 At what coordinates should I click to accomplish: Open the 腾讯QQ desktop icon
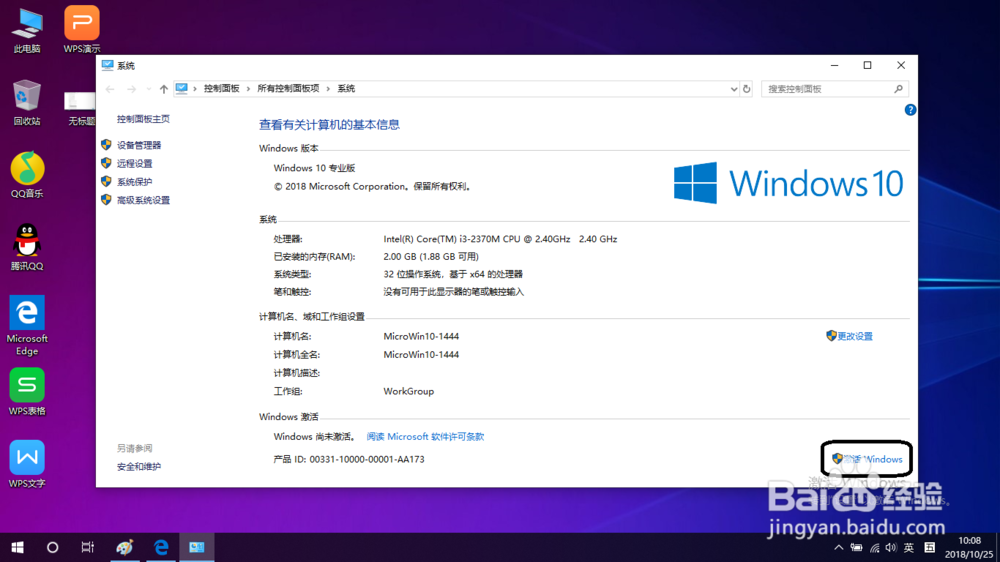27,248
